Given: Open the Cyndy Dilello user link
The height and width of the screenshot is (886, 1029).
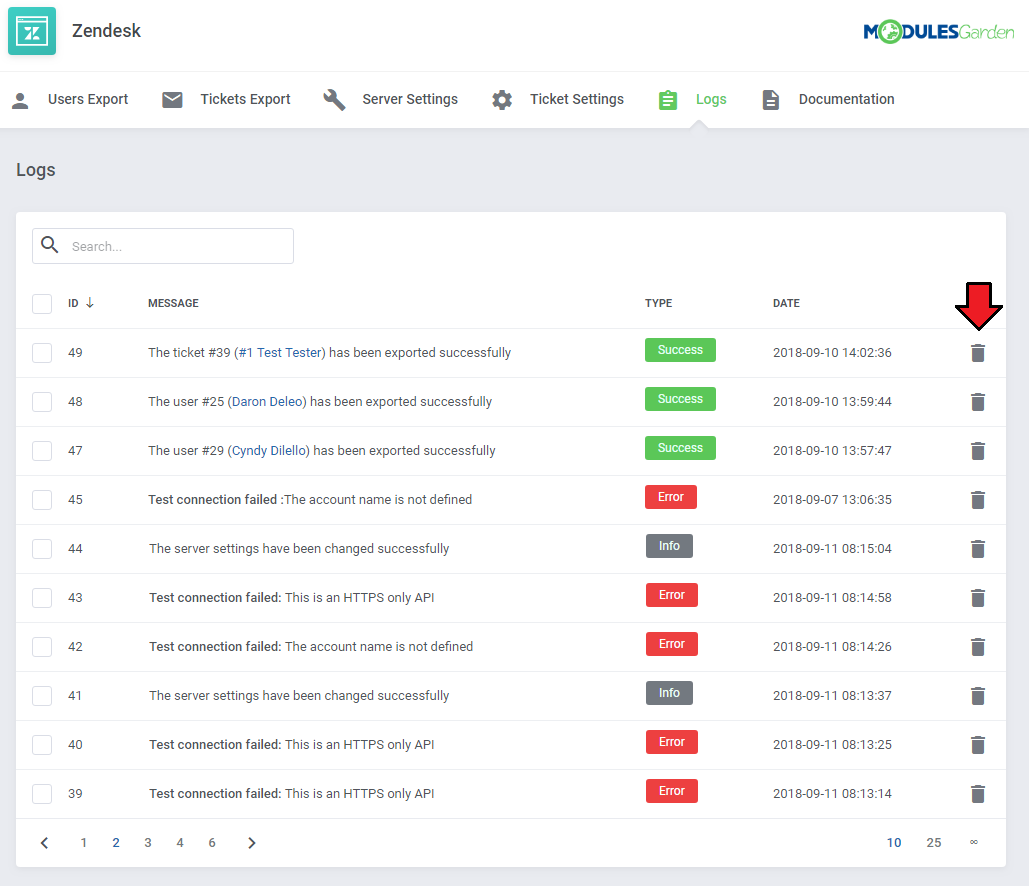Looking at the screenshot, I should [x=269, y=451].
